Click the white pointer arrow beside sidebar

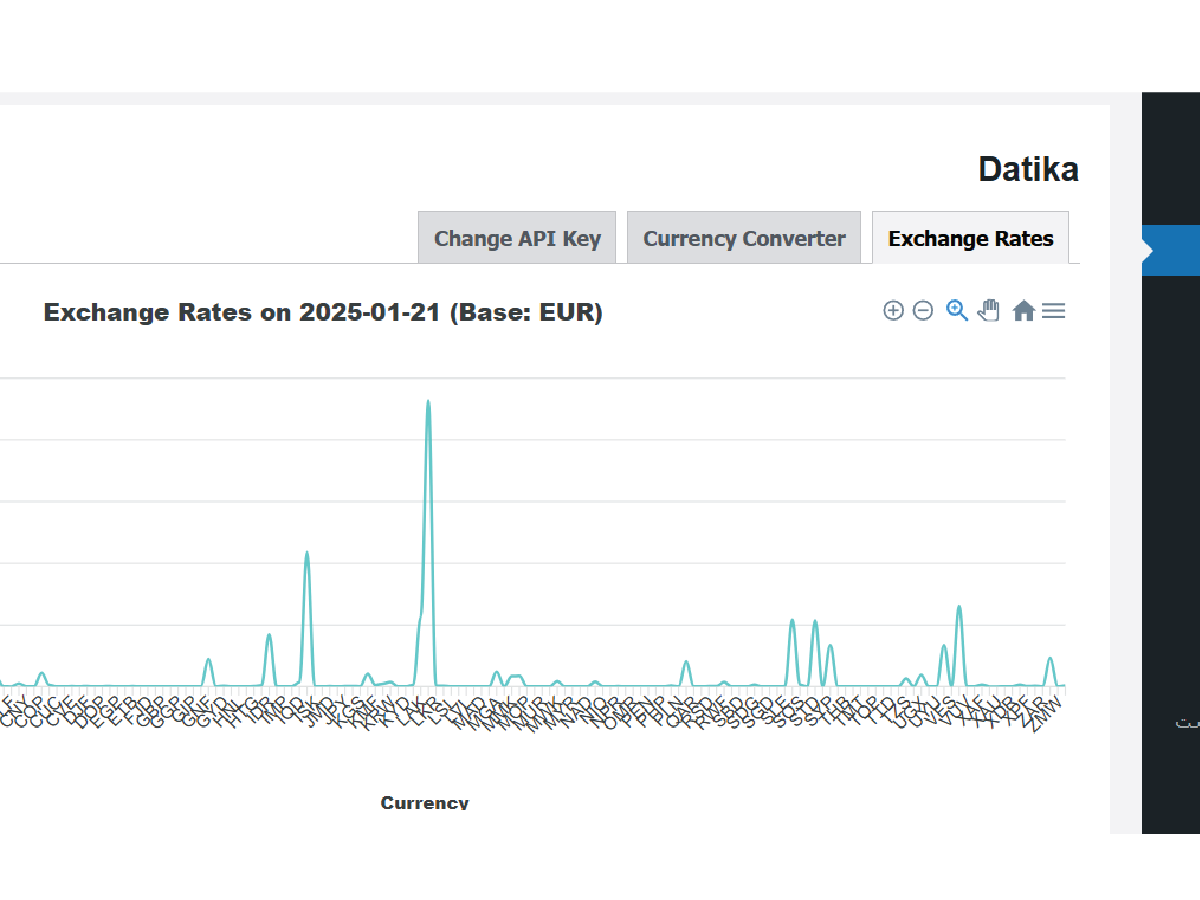[x=1147, y=250]
